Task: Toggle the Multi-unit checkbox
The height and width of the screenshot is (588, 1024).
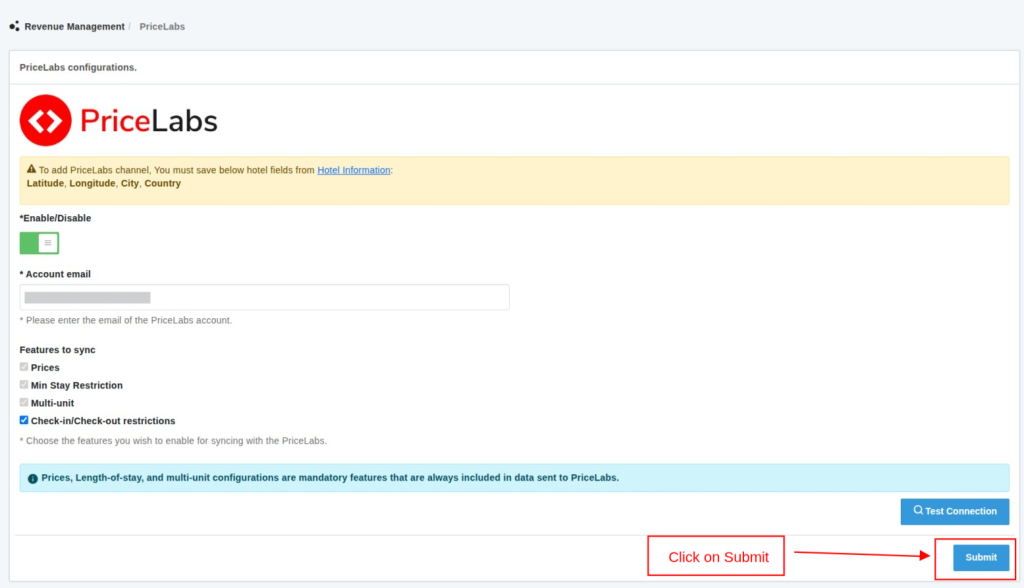Action: click(24, 403)
